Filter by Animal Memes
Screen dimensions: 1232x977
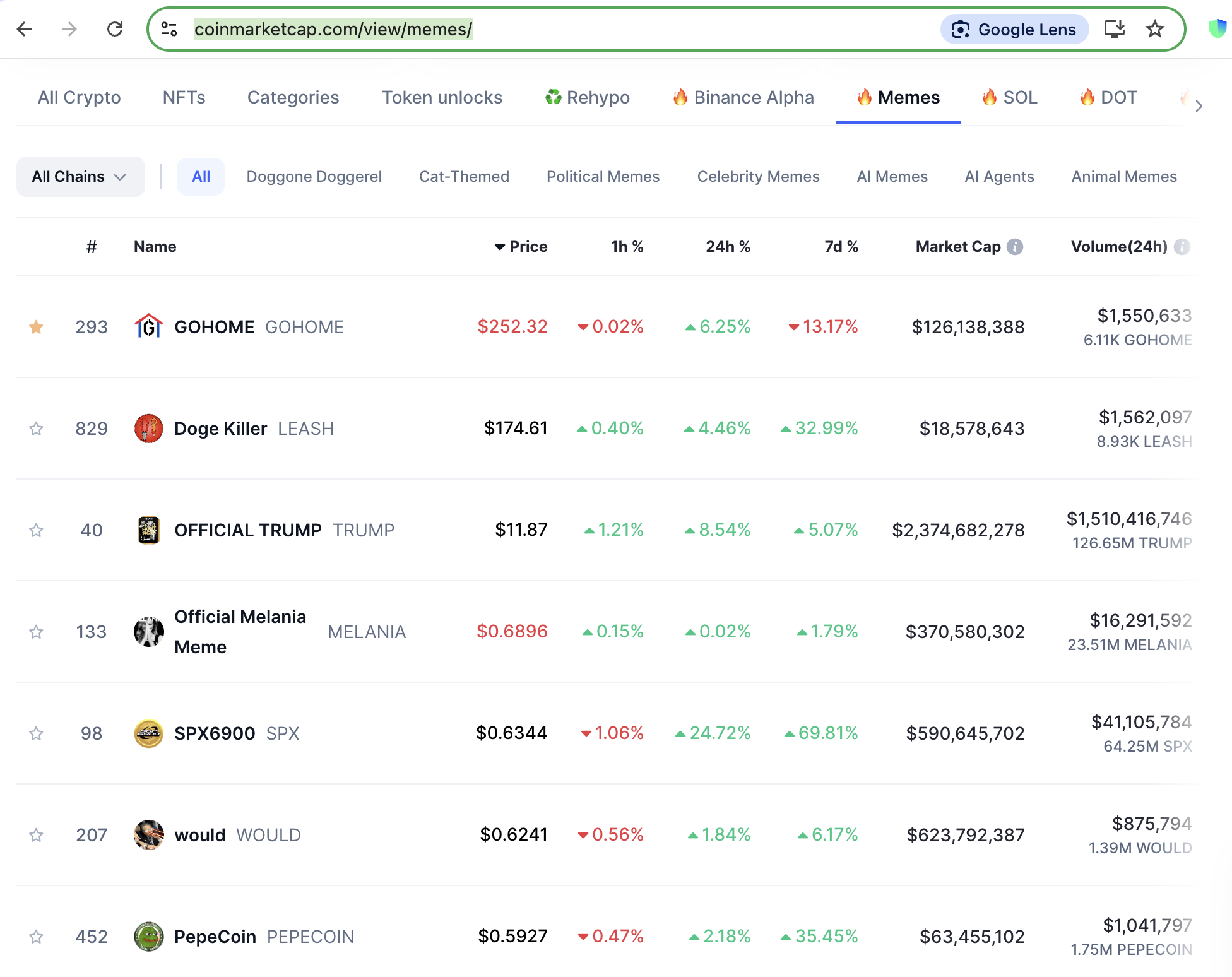[x=1124, y=177]
